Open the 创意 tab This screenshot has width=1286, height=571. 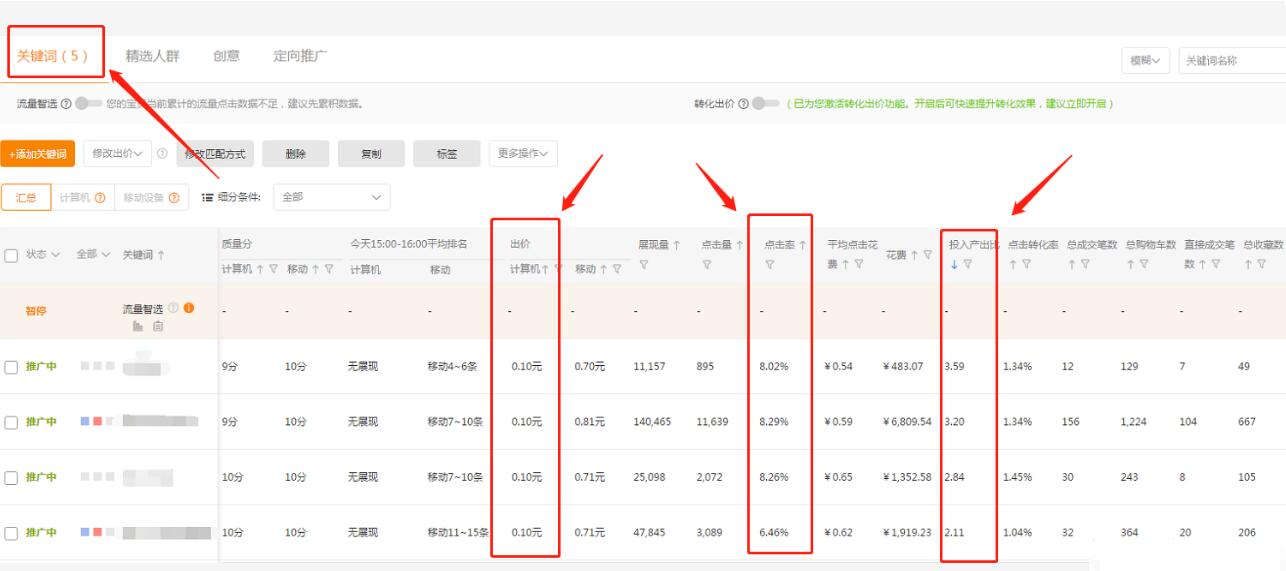click(226, 56)
